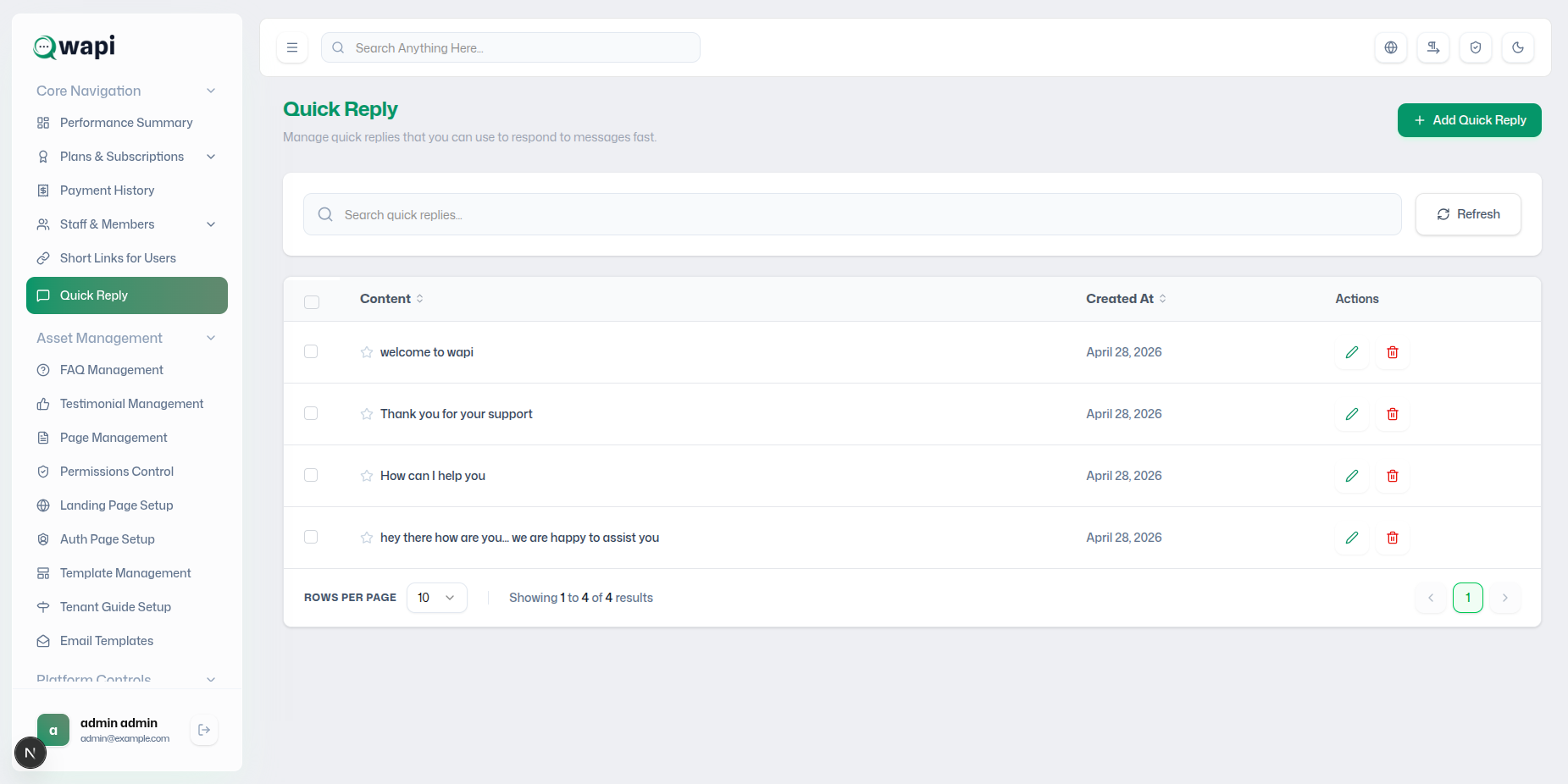1568x784 pixels.
Task: Open Performance Summary page
Action: pyautogui.click(x=127, y=123)
